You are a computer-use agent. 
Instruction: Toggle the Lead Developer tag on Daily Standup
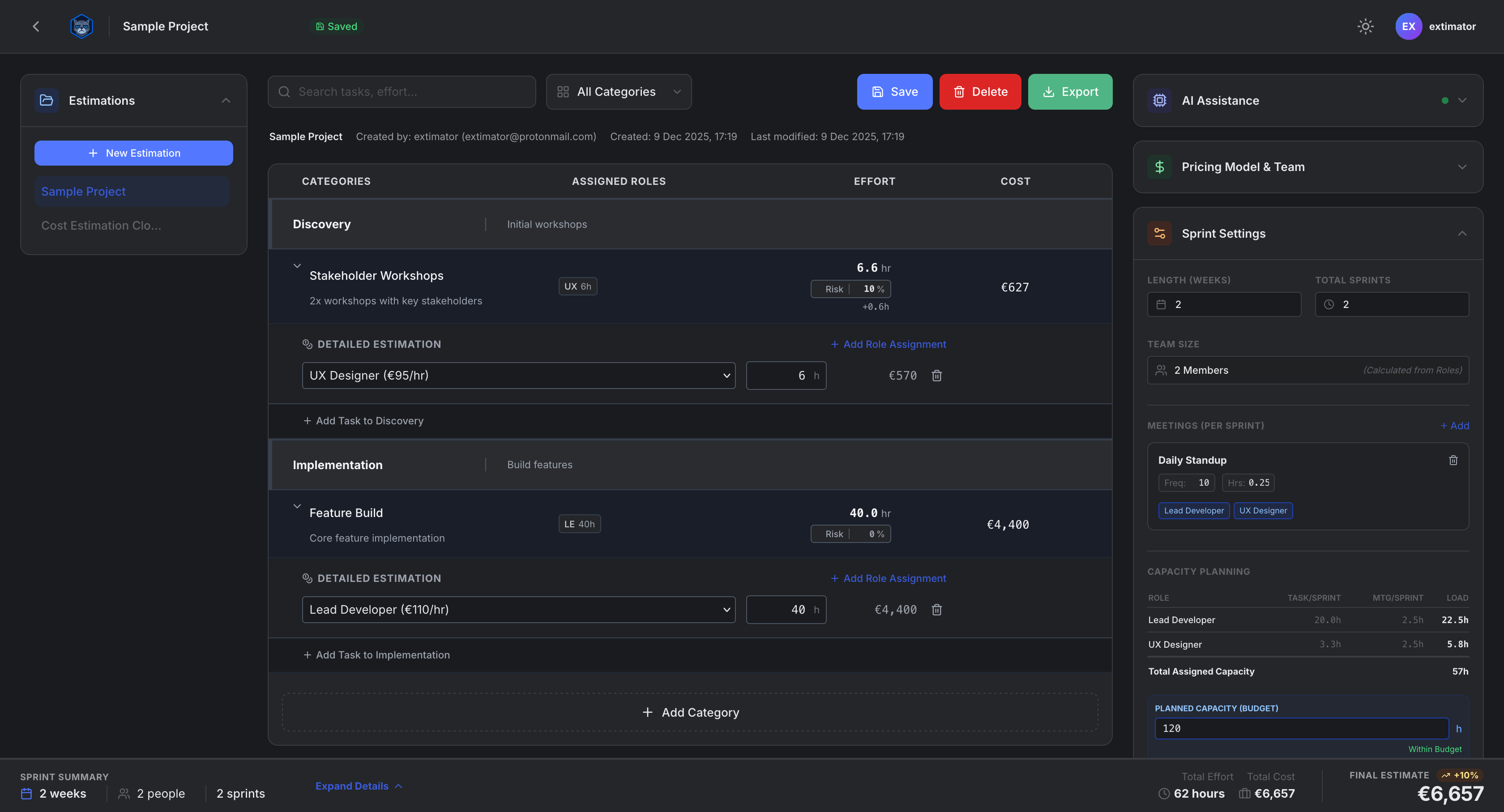[1193, 510]
